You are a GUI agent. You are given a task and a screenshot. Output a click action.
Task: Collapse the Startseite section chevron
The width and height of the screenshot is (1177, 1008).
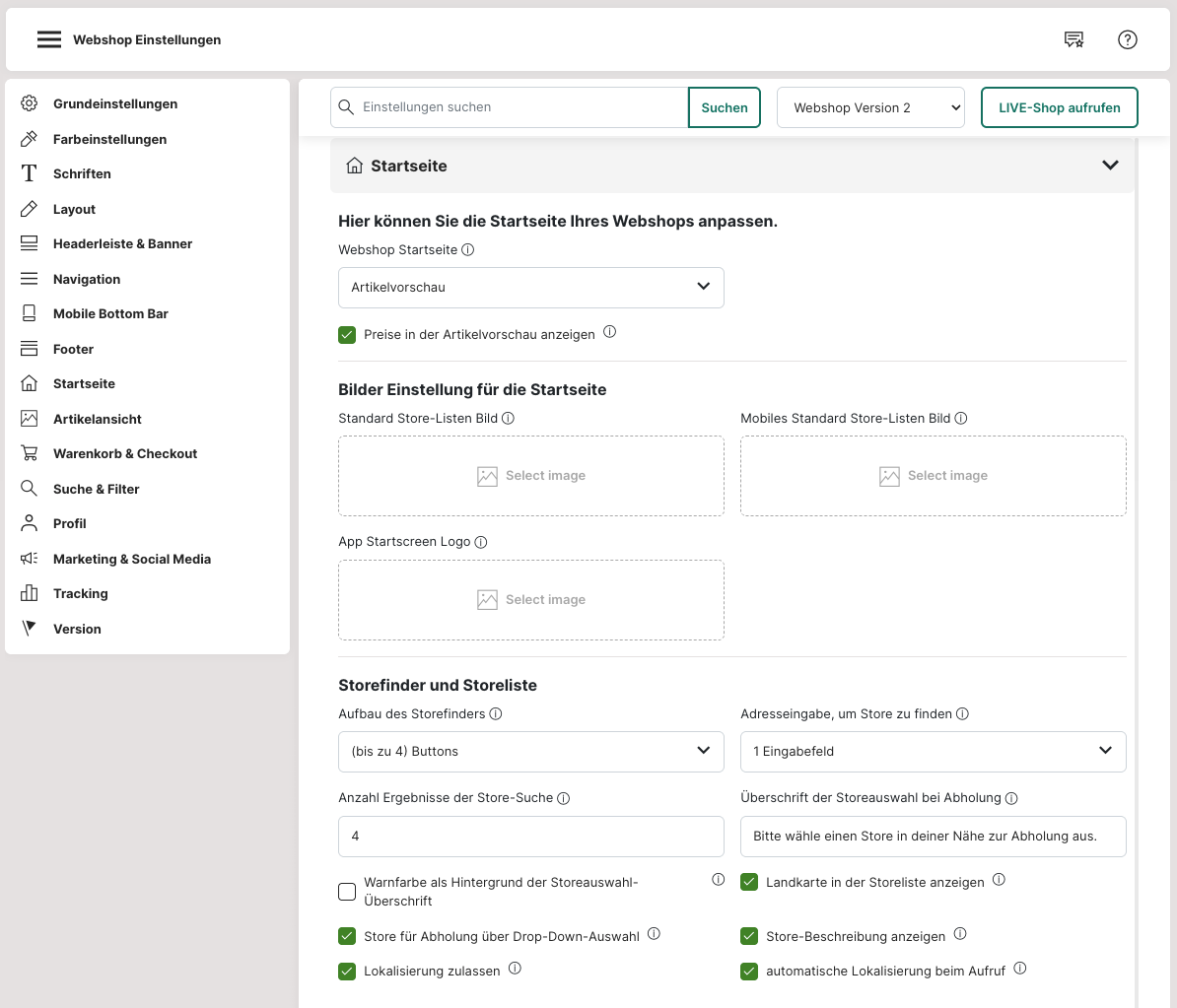(1110, 166)
